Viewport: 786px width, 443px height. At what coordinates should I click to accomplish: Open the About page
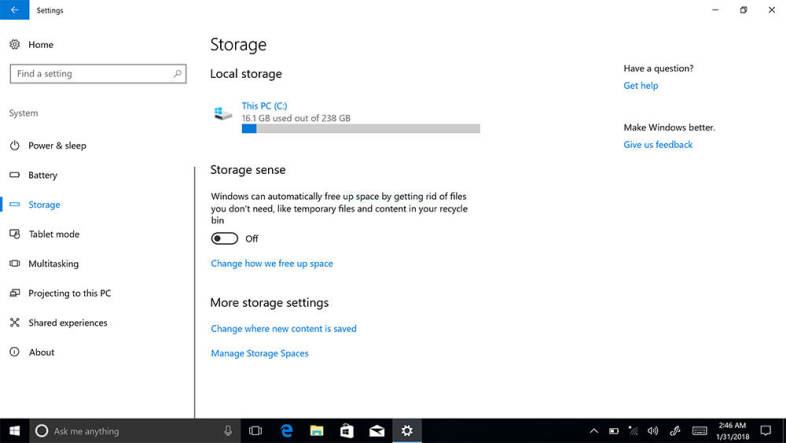point(42,352)
